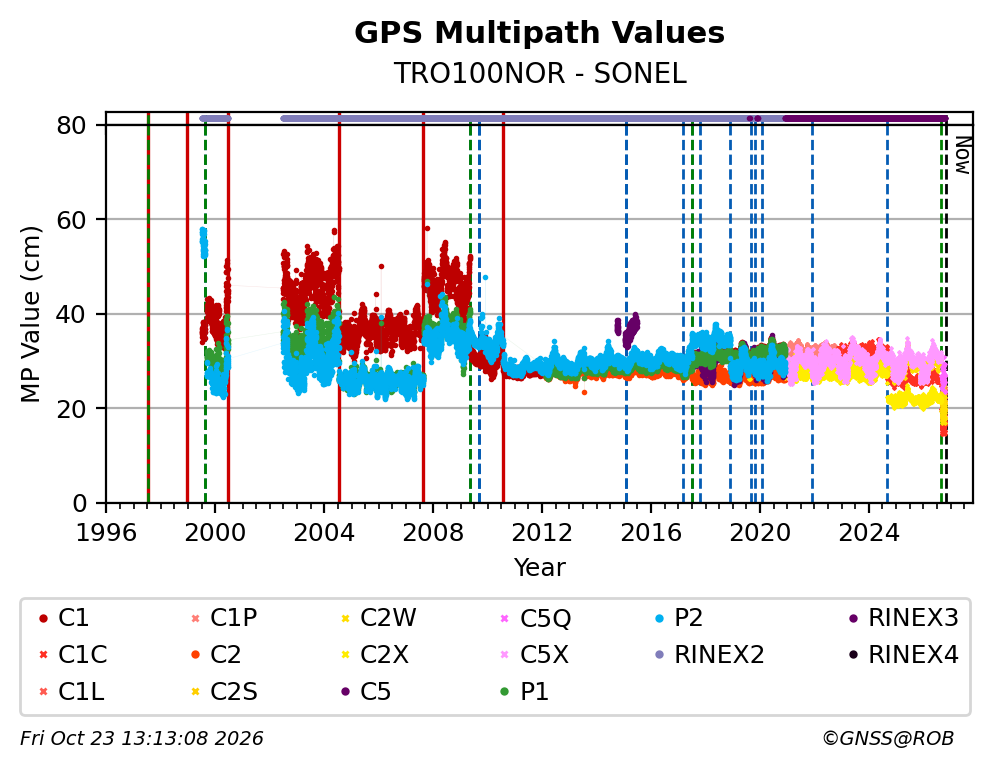Click the C1L legend entry
992x769 pixels.
71,692
